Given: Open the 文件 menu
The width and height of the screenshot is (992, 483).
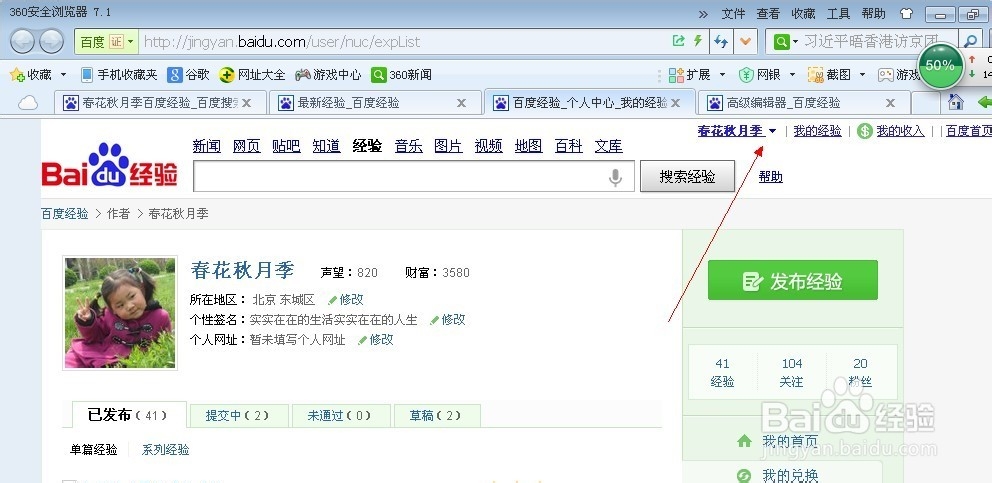Looking at the screenshot, I should pyautogui.click(x=733, y=13).
